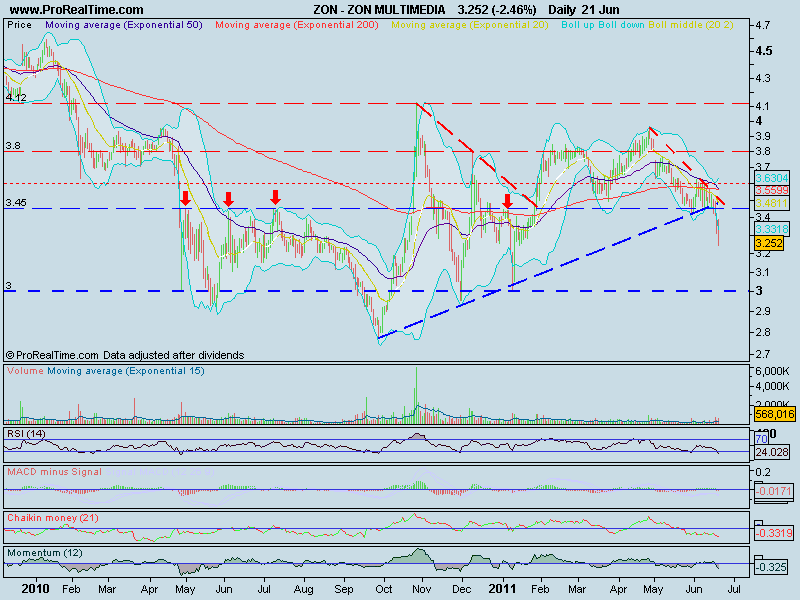Click the 2010 year label on the time axis
Screen dimensions: 800x600
click(x=35, y=589)
